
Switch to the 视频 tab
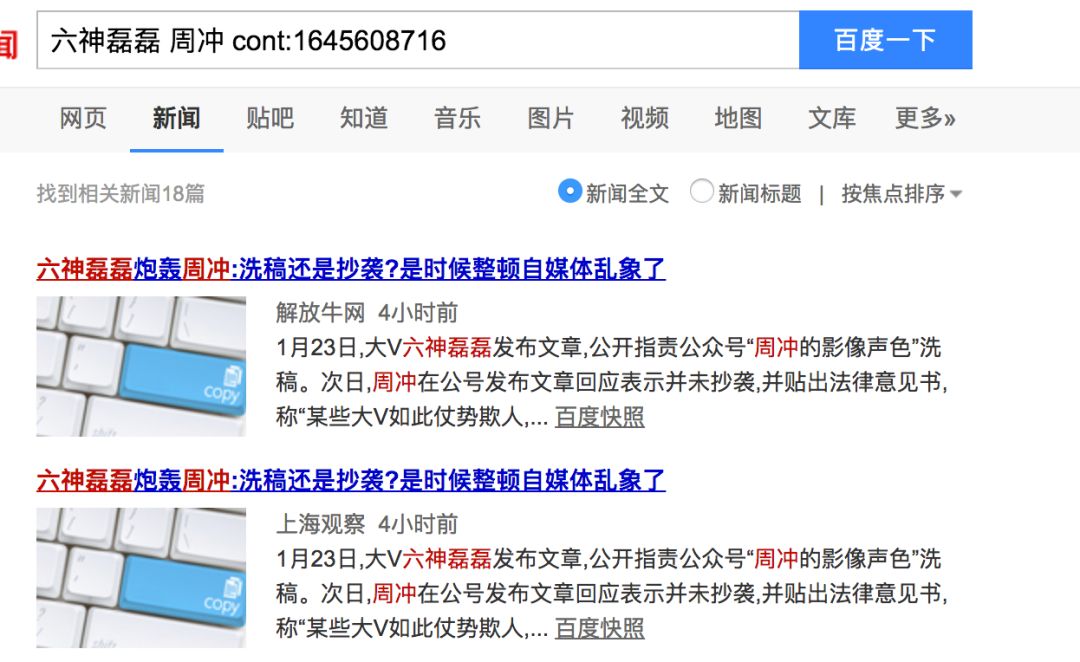click(645, 118)
